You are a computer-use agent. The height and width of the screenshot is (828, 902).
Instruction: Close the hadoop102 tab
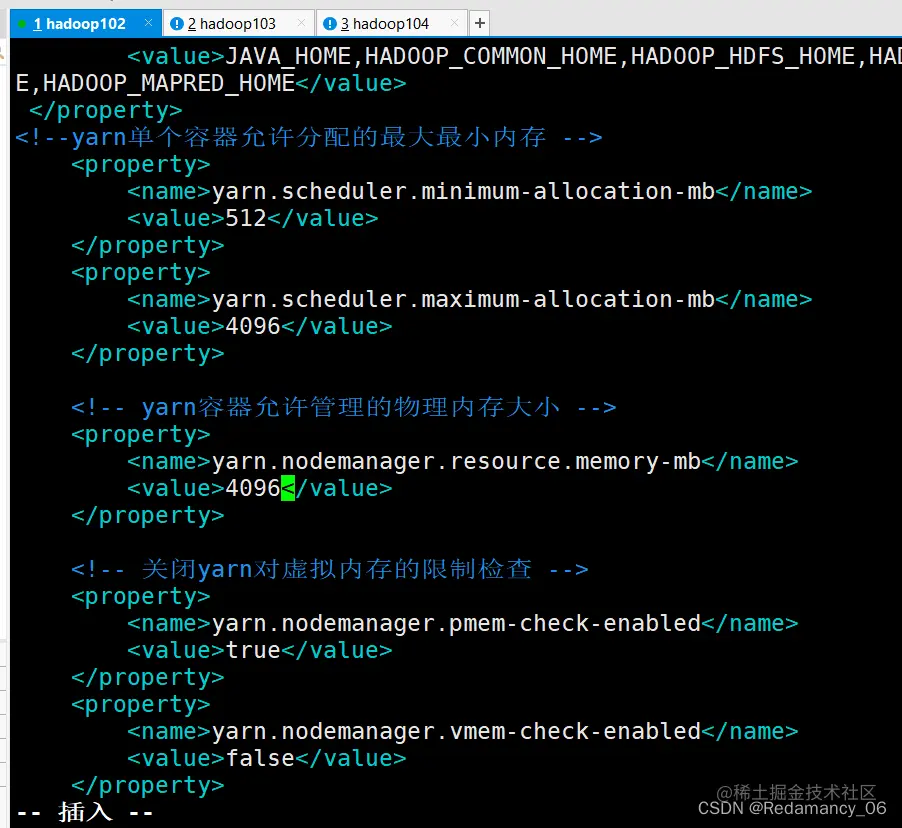(148, 23)
